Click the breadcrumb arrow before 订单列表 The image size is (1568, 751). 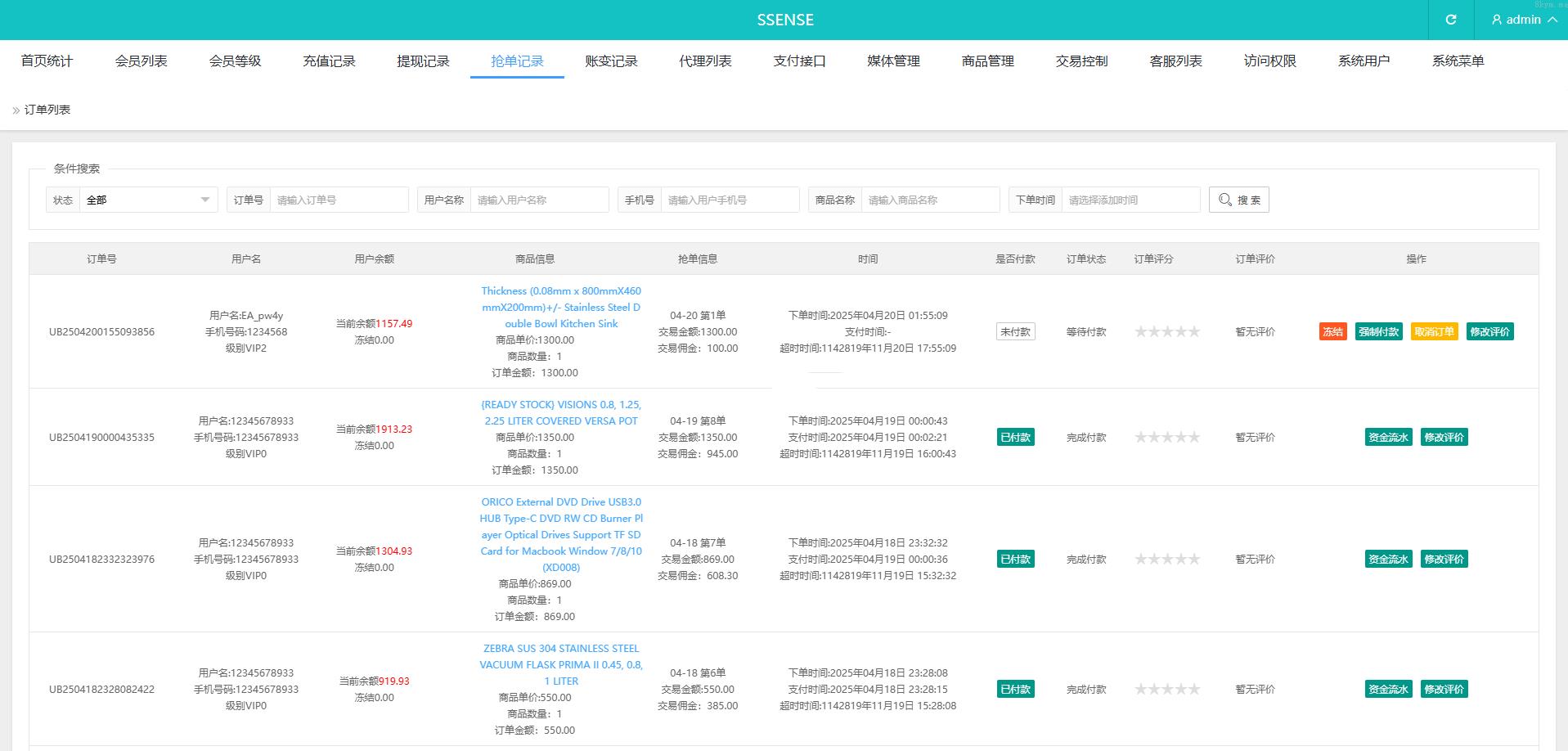click(16, 110)
